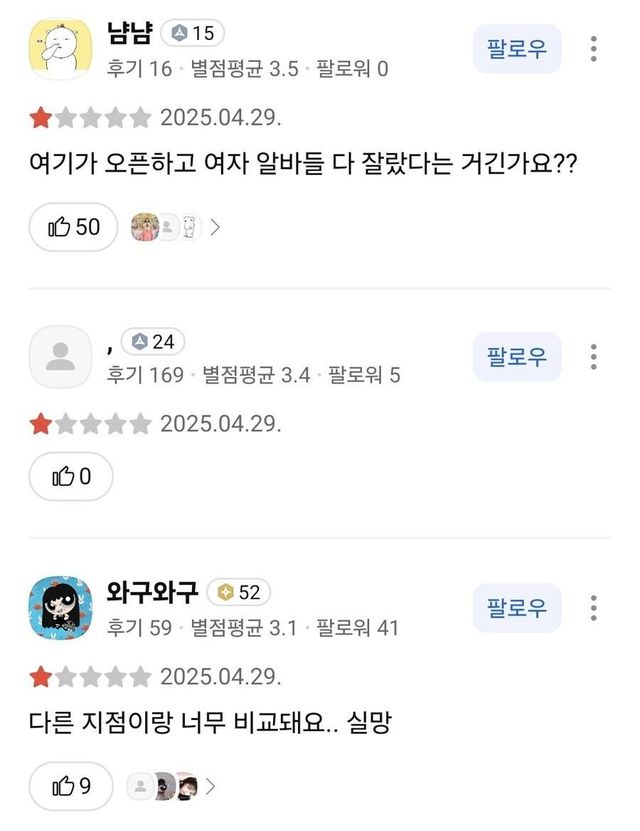
Task: Tap 냠냠's level 15 badge
Action: [x=192, y=33]
